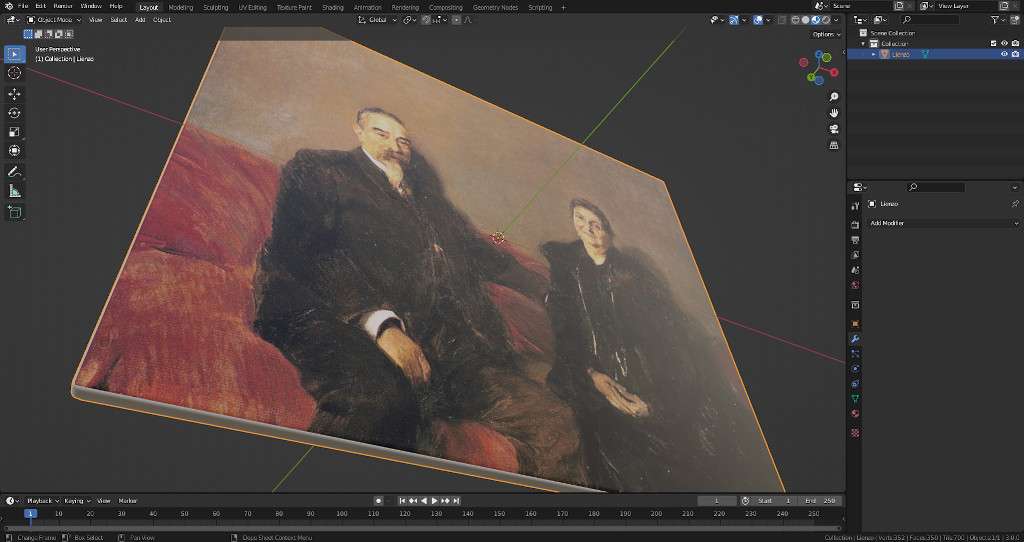The width and height of the screenshot is (1024, 542).
Task: Open the Physics properties tab
Action: [x=855, y=369]
